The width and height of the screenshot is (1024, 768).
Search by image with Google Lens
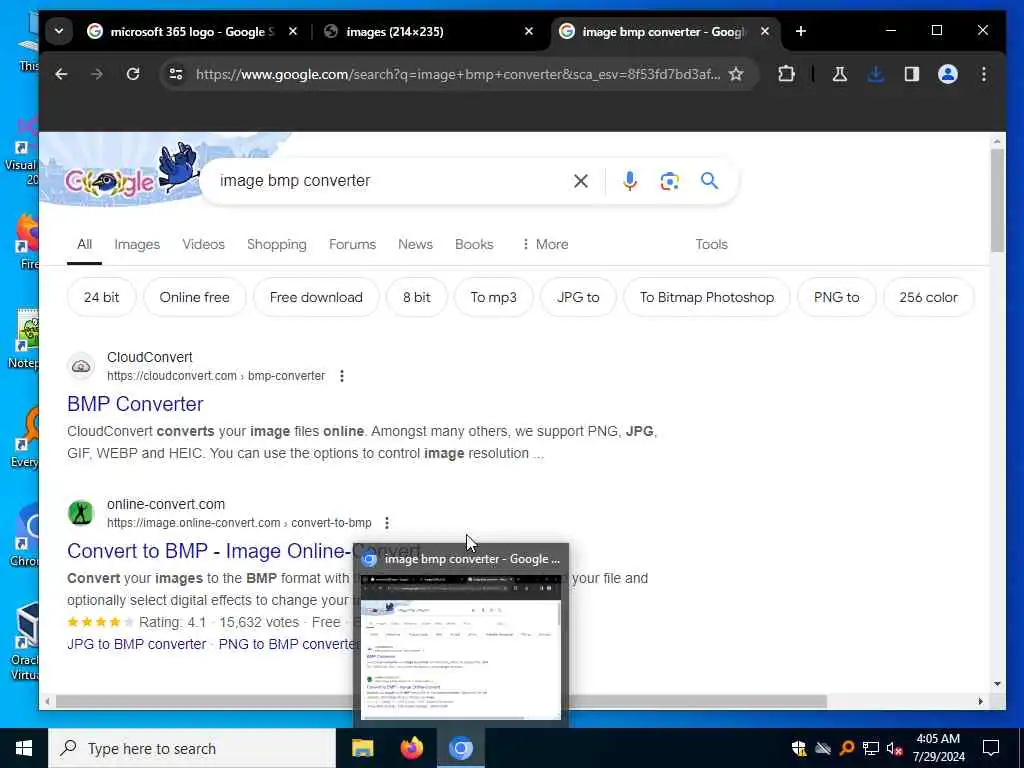pyautogui.click(x=669, y=181)
